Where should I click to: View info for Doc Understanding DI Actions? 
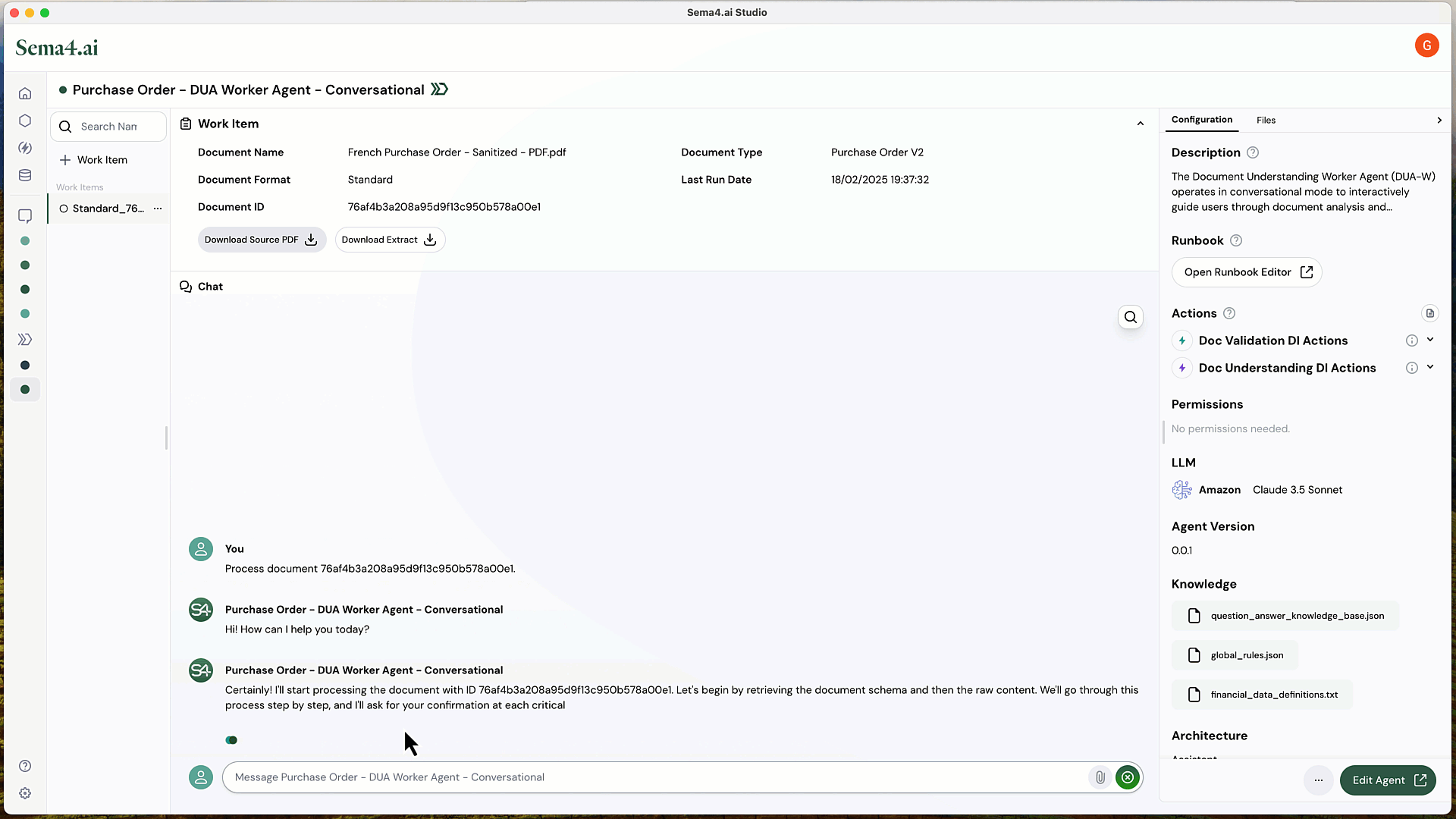tap(1411, 369)
